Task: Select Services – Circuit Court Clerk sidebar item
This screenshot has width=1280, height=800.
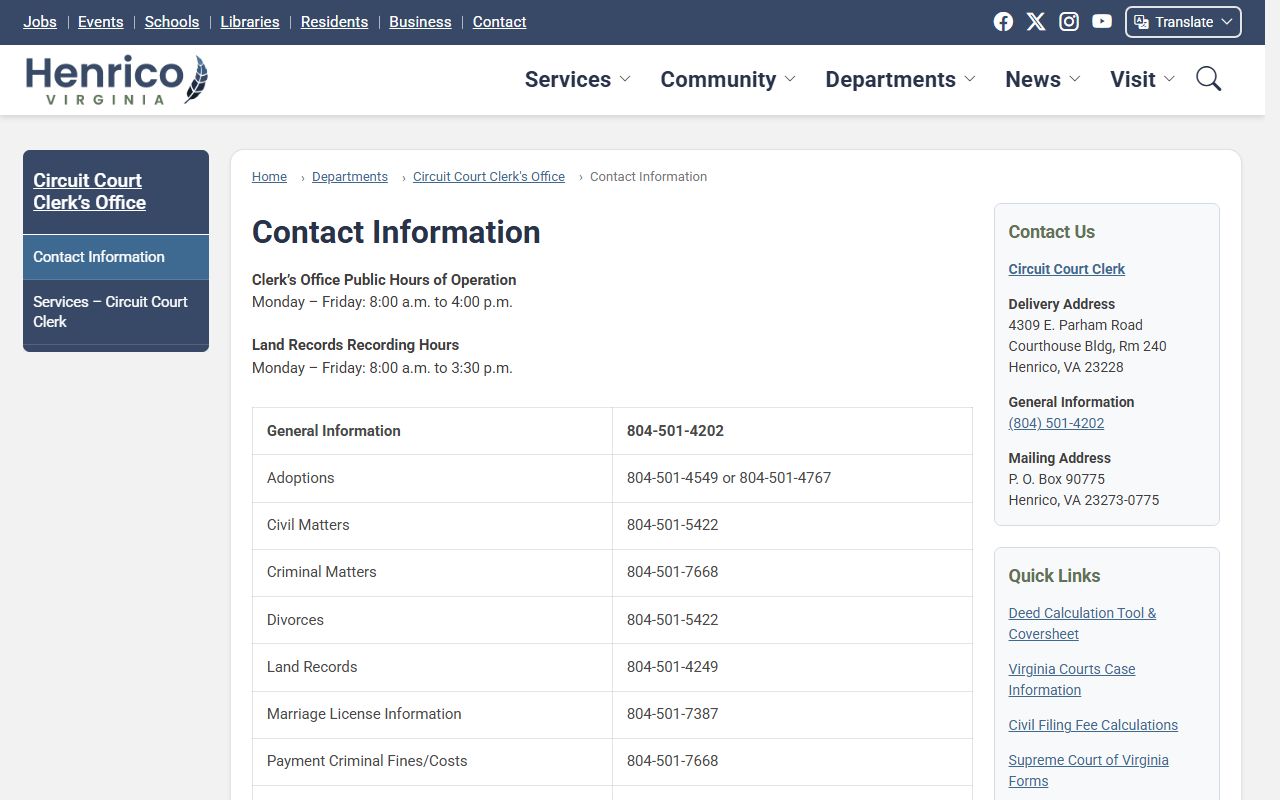Action: [x=116, y=312]
